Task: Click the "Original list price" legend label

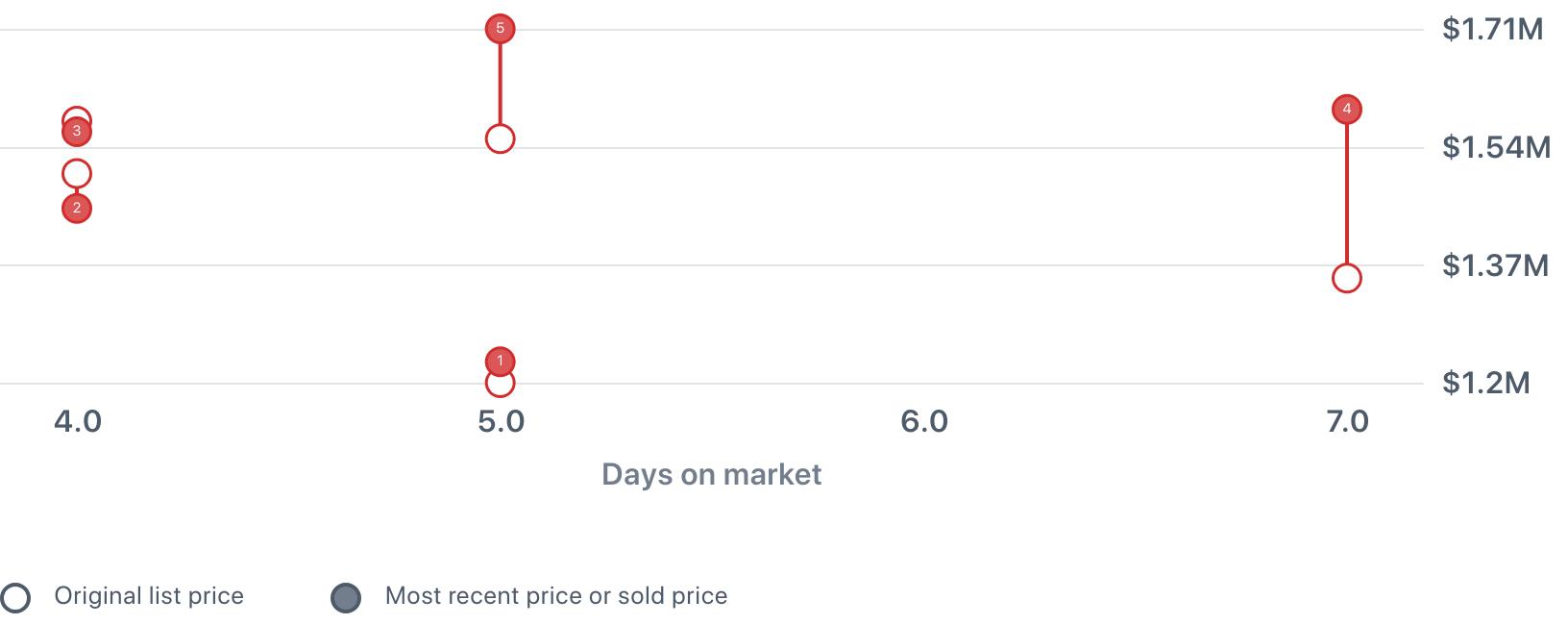Action: 149,596
